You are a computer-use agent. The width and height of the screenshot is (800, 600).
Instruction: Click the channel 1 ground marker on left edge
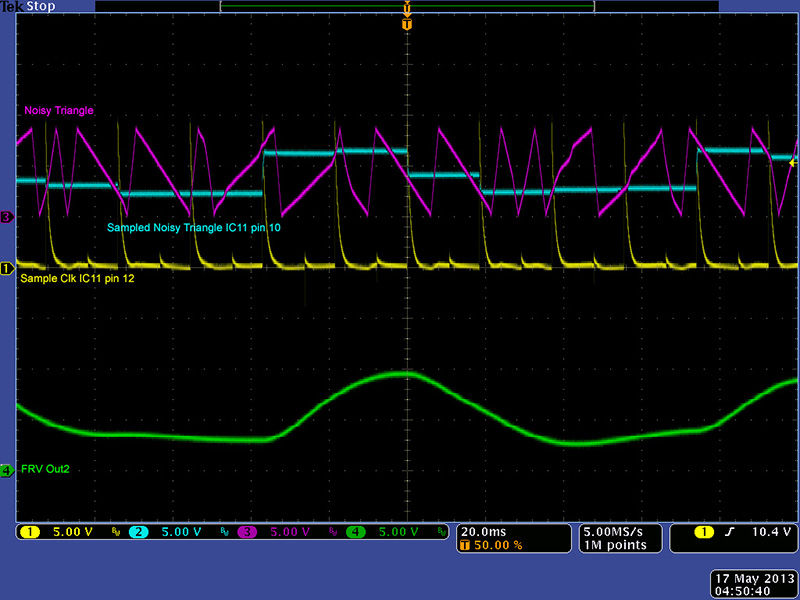(x=6, y=268)
